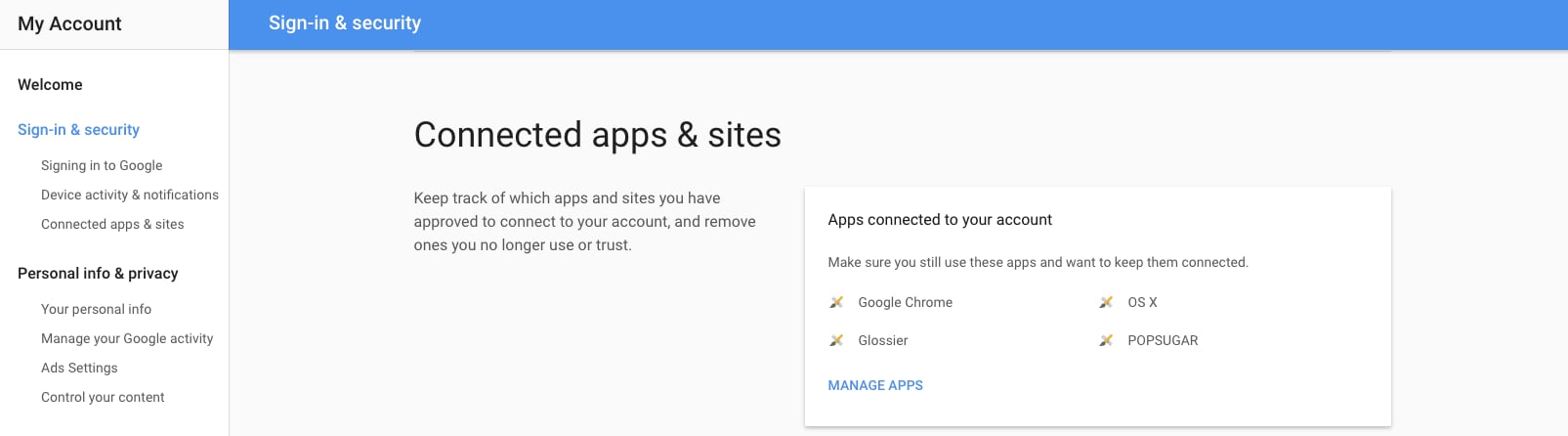
Task: Click the icon beside Glossier
Action: coord(836,340)
